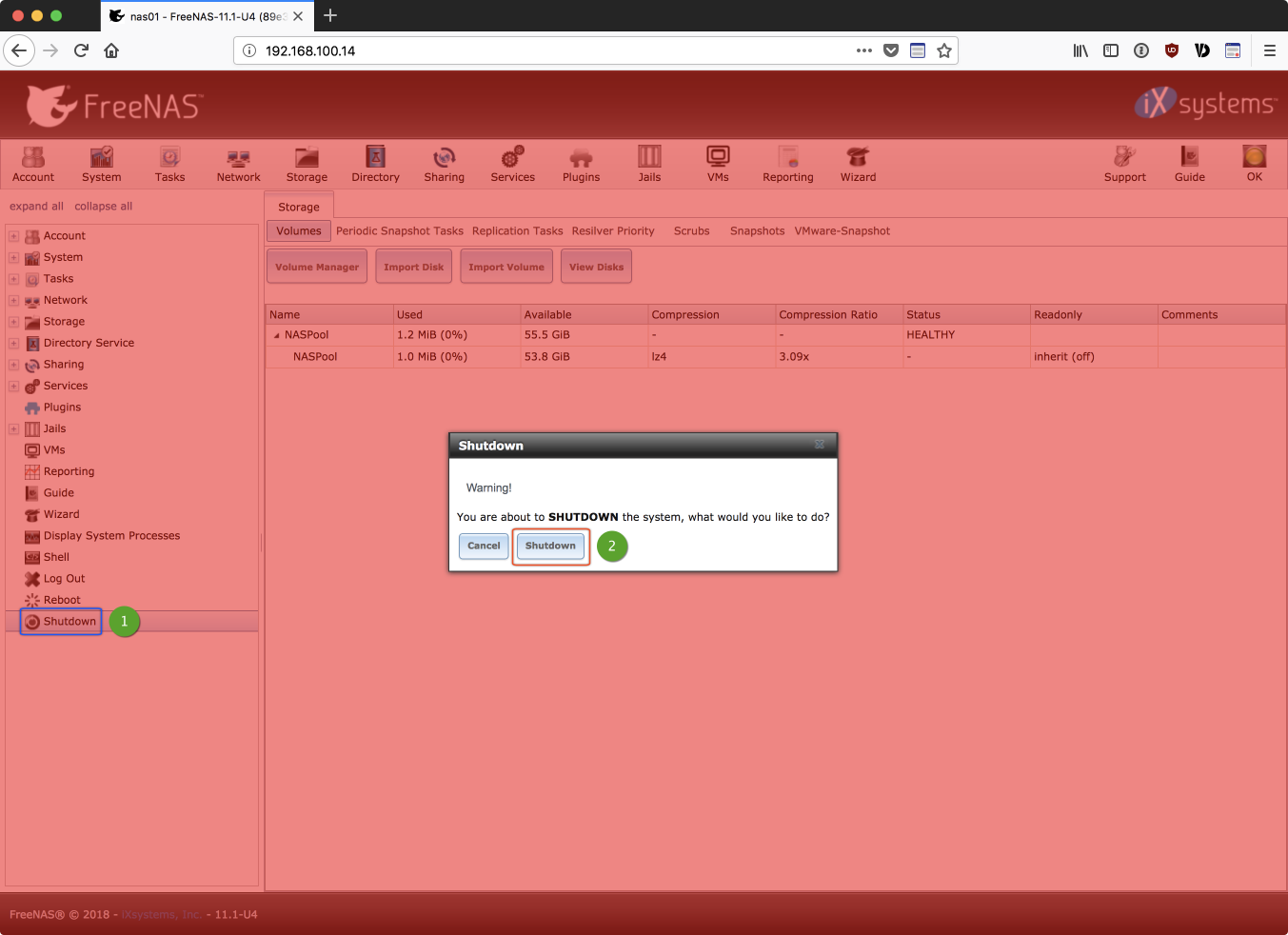Launch the Wizard from top toolbar
The height and width of the screenshot is (935, 1288).
(858, 164)
